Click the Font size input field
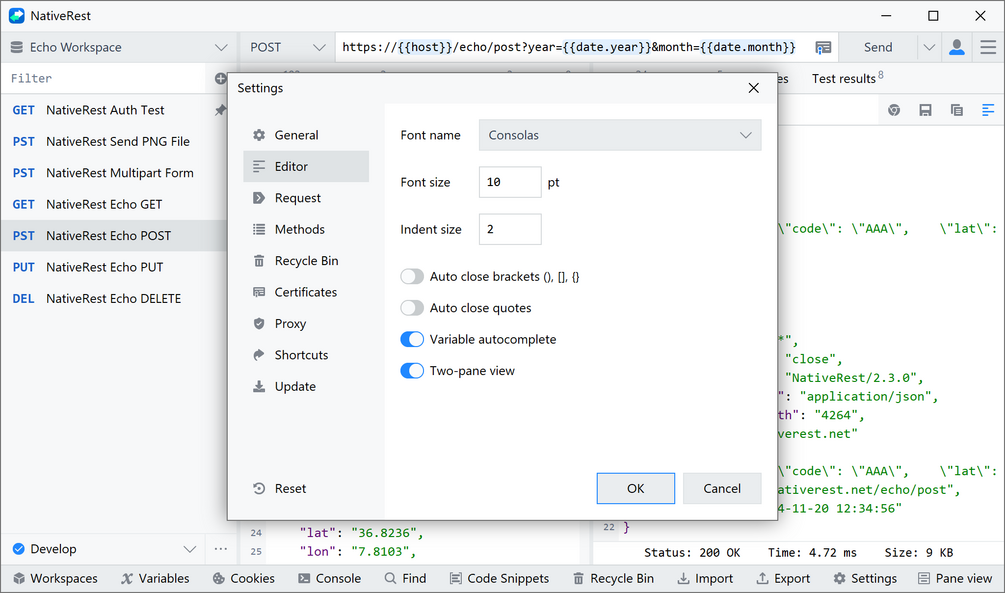 pyautogui.click(x=510, y=182)
